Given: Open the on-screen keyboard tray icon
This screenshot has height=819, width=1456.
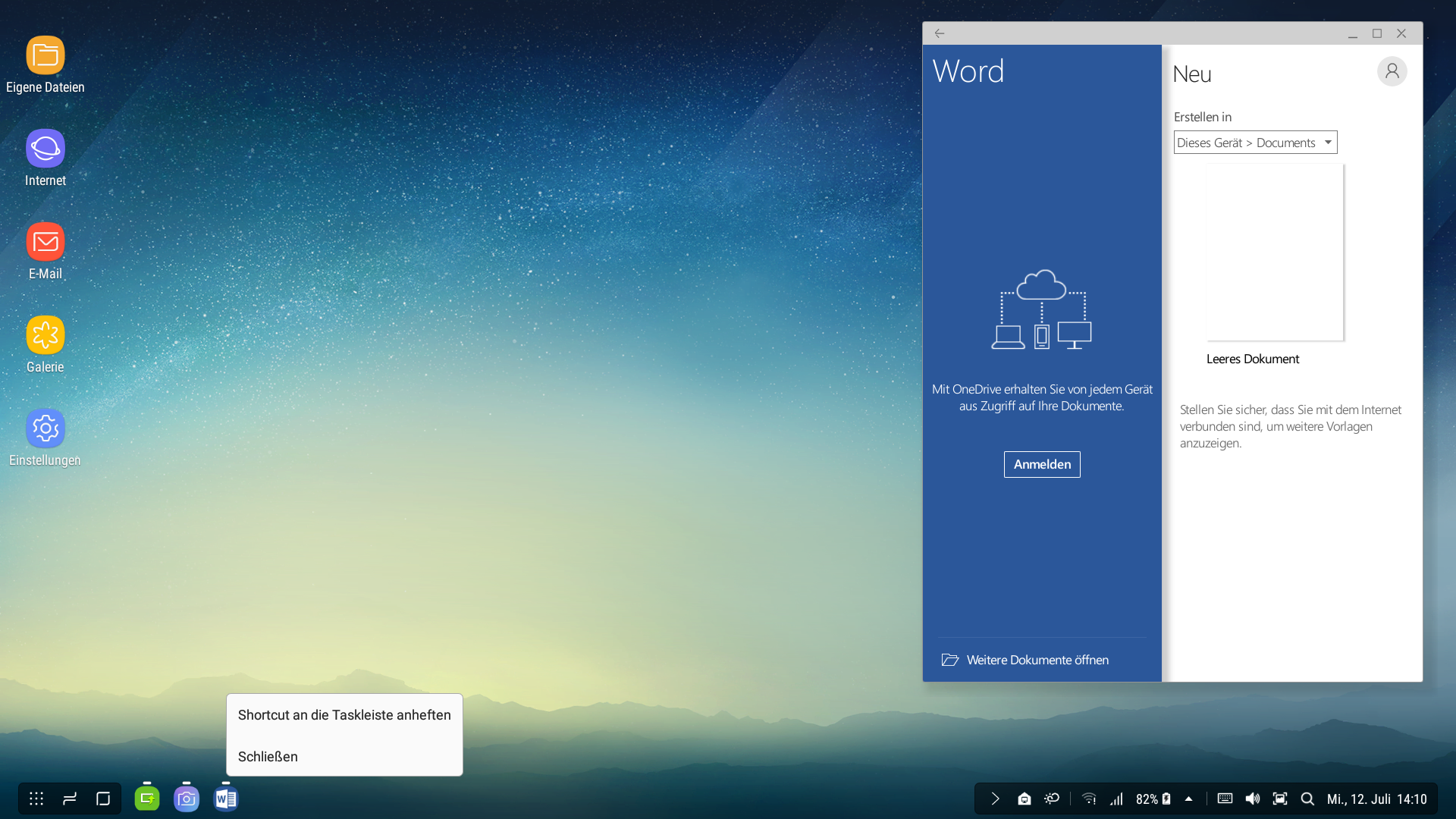Looking at the screenshot, I should tap(1225, 799).
